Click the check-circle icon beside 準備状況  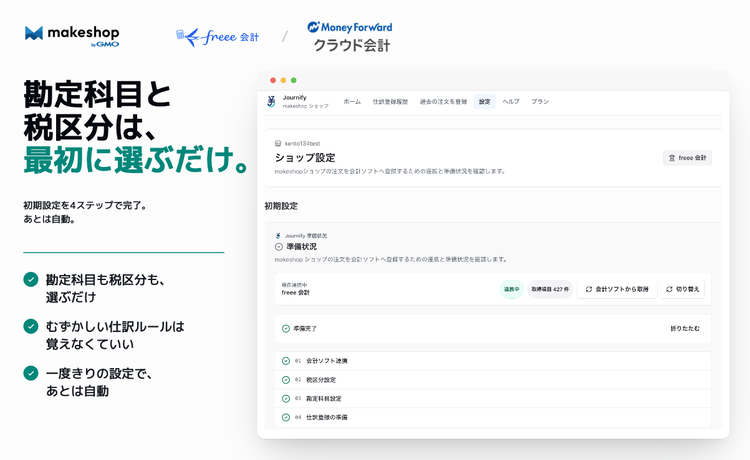279,247
